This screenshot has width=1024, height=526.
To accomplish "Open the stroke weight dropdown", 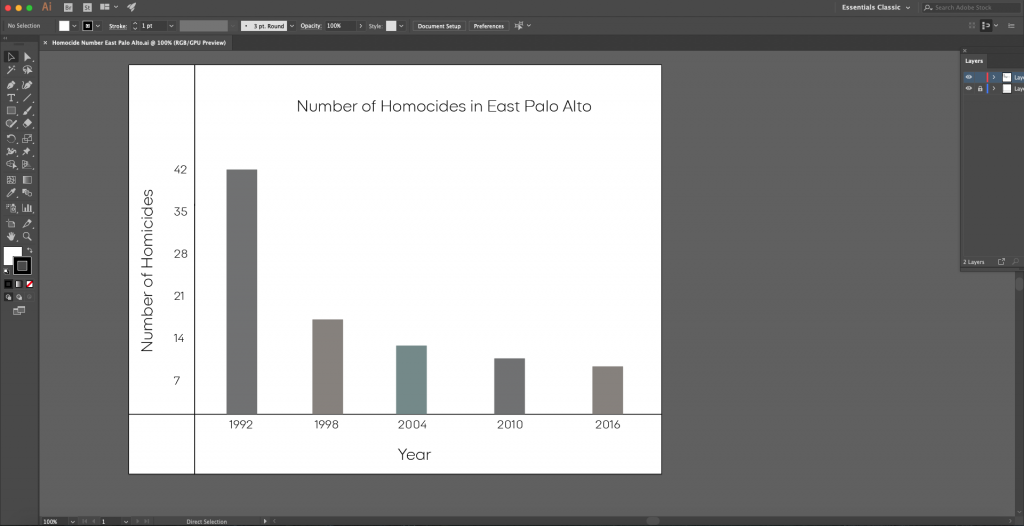I will pyautogui.click(x=172, y=26).
